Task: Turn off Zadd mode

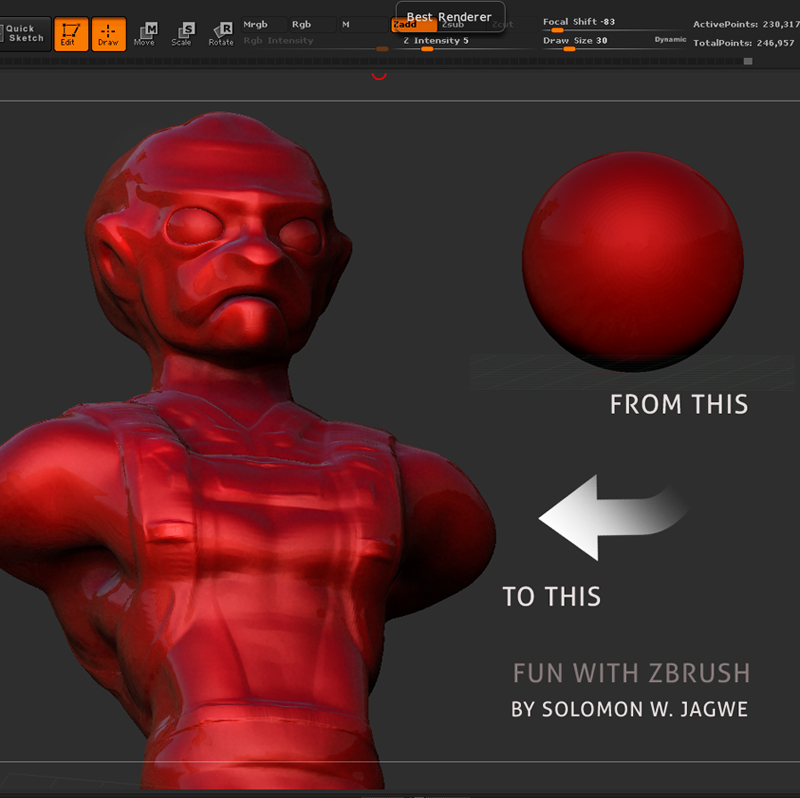Action: [x=414, y=24]
